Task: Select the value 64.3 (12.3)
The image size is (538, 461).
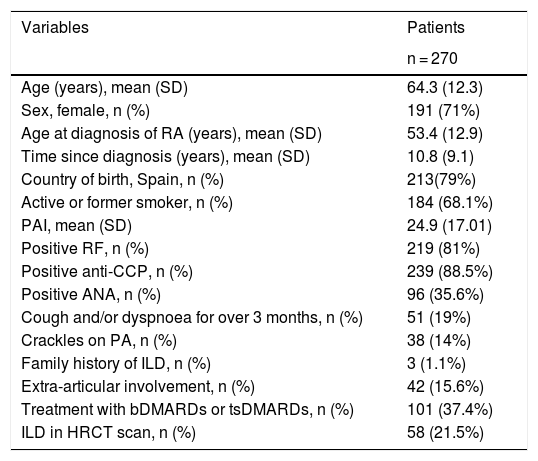Action: [x=445, y=88]
